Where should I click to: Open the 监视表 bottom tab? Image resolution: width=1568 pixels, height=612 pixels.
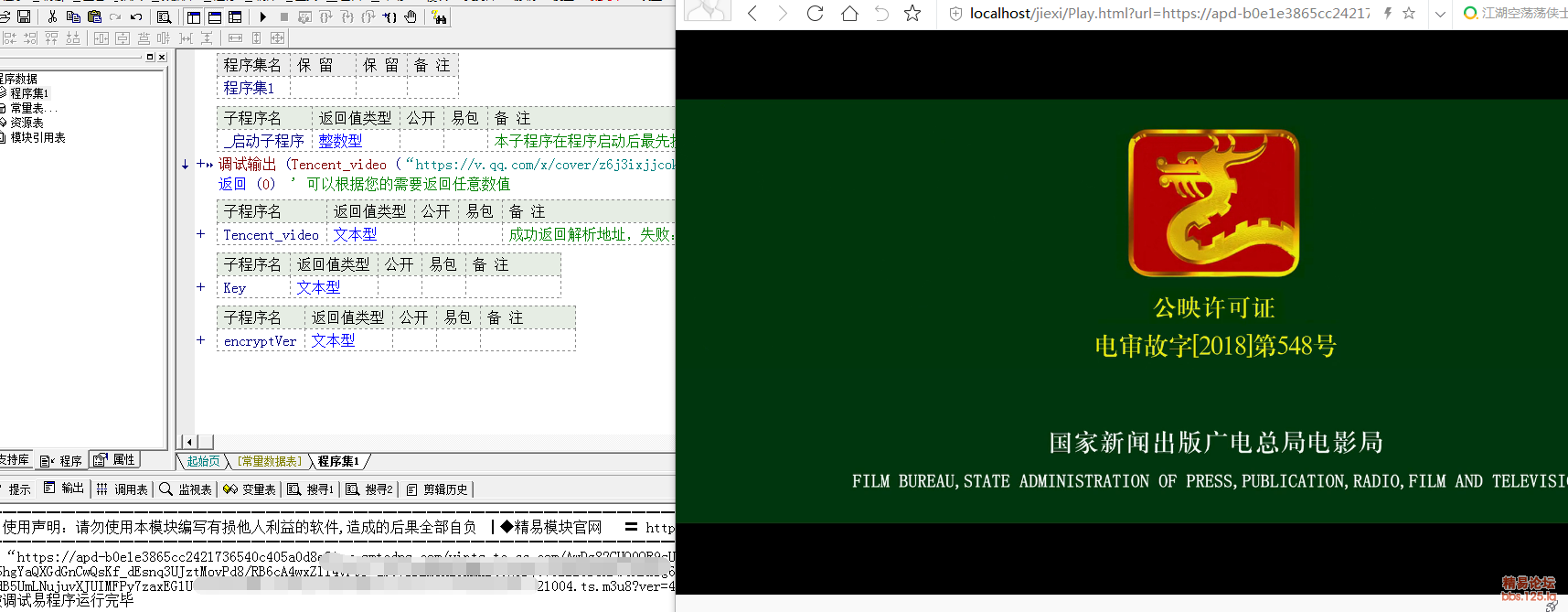tap(186, 489)
